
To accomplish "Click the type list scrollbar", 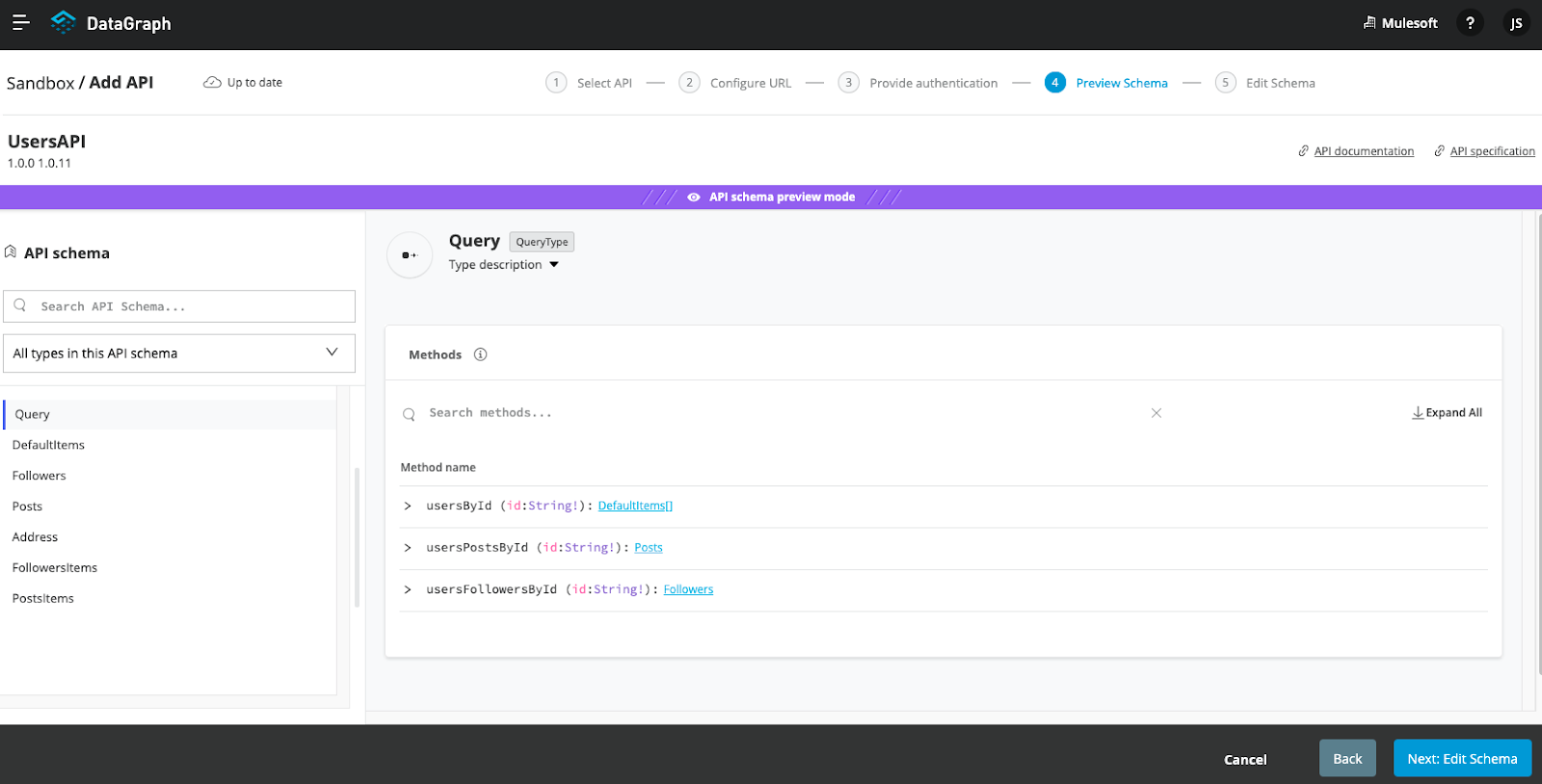I will click(358, 537).
